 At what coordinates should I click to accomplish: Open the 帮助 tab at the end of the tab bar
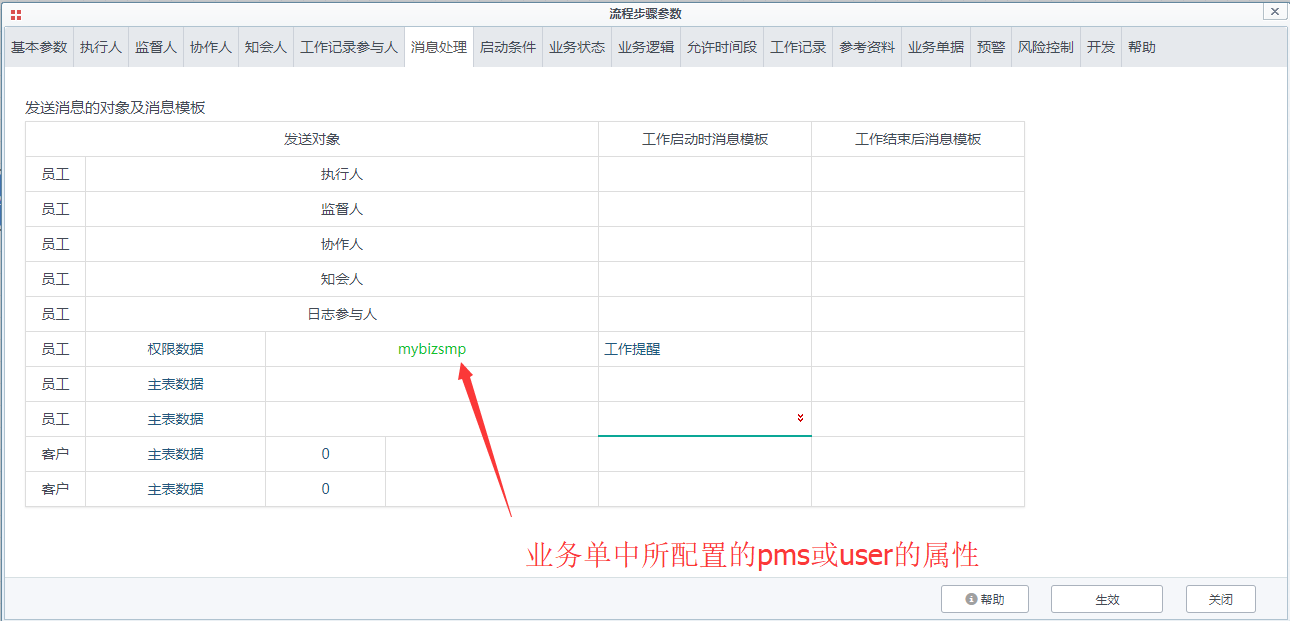point(1141,47)
